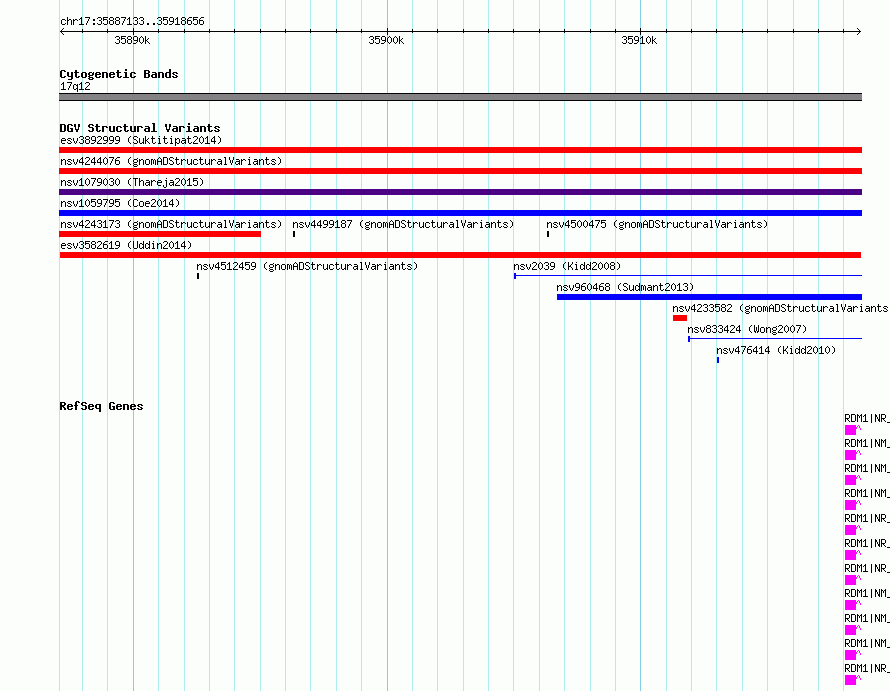Click the RefSeq Genes track title
The image size is (890, 691).
(x=102, y=406)
